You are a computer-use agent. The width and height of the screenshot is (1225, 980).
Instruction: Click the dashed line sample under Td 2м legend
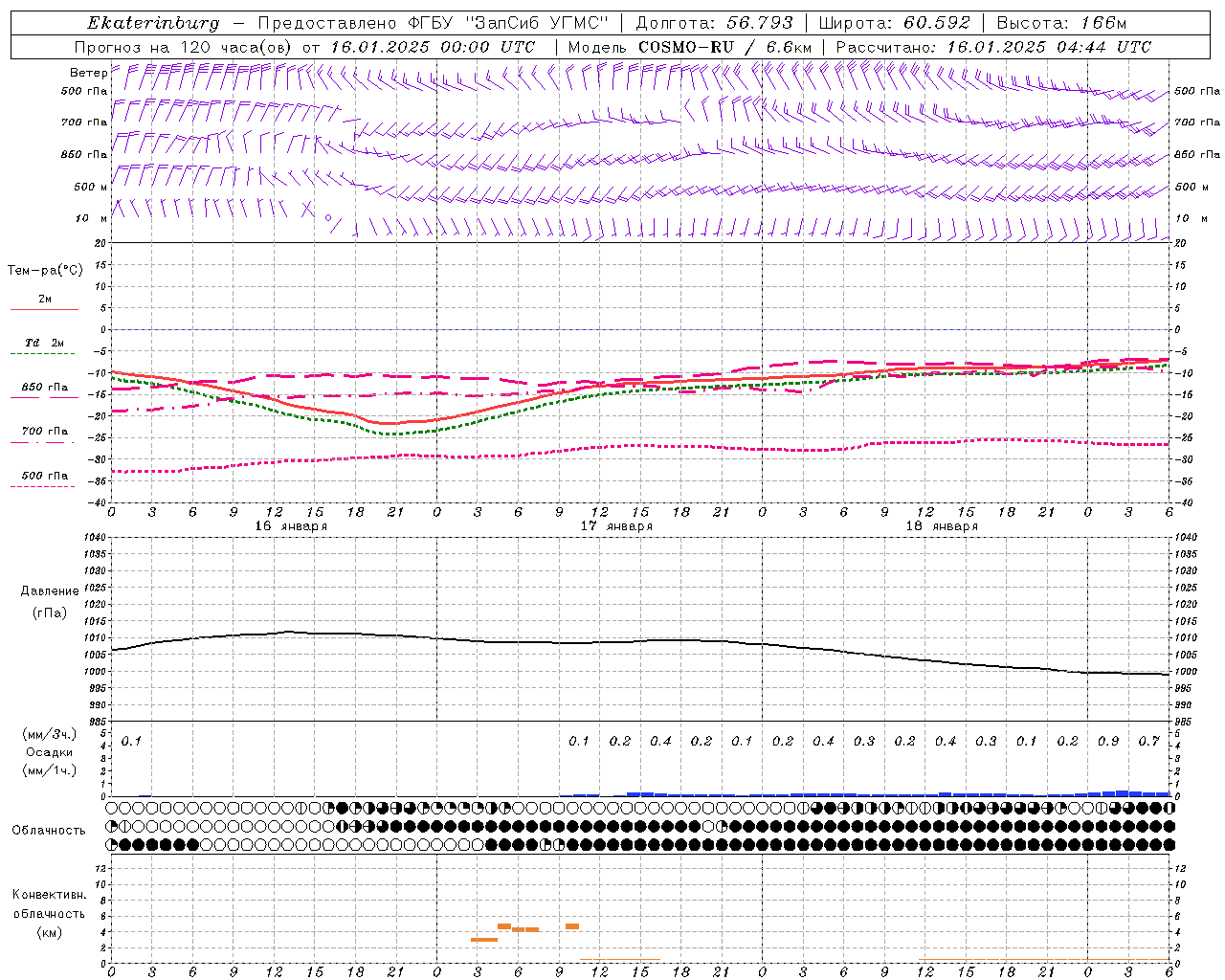[x=42, y=354]
